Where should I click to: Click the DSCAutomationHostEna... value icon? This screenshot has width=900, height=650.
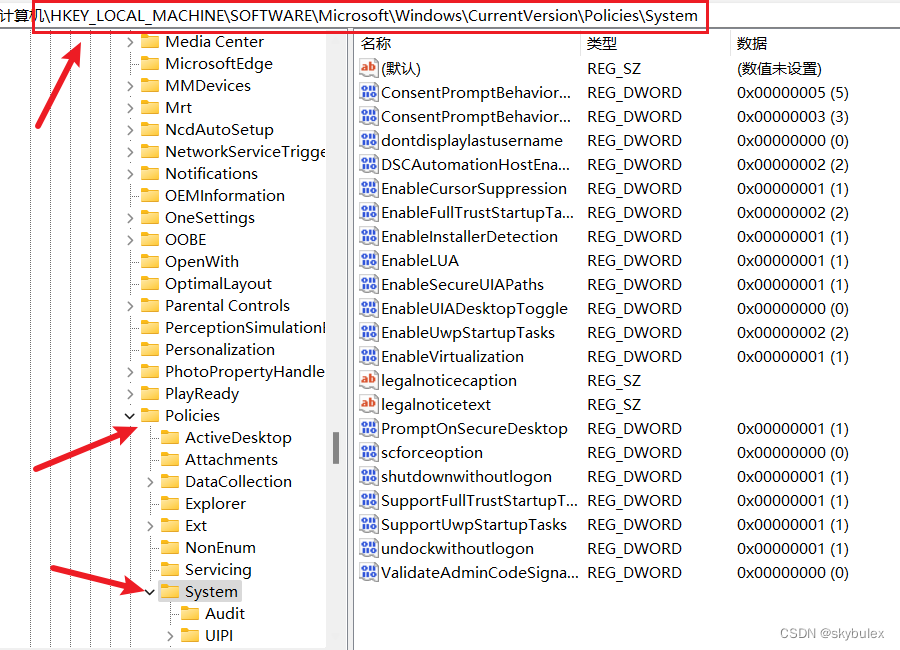point(368,164)
